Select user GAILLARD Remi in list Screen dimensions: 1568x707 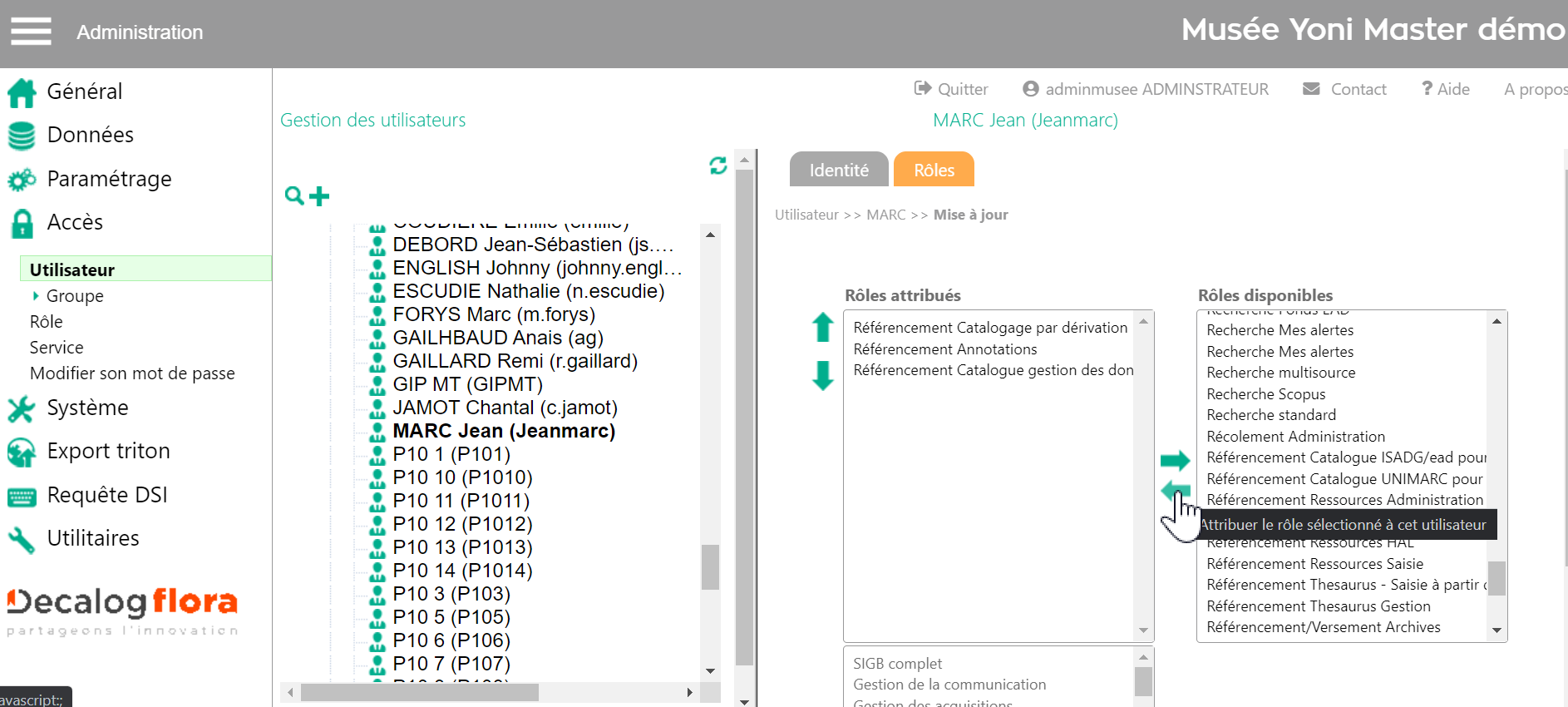pos(515,361)
